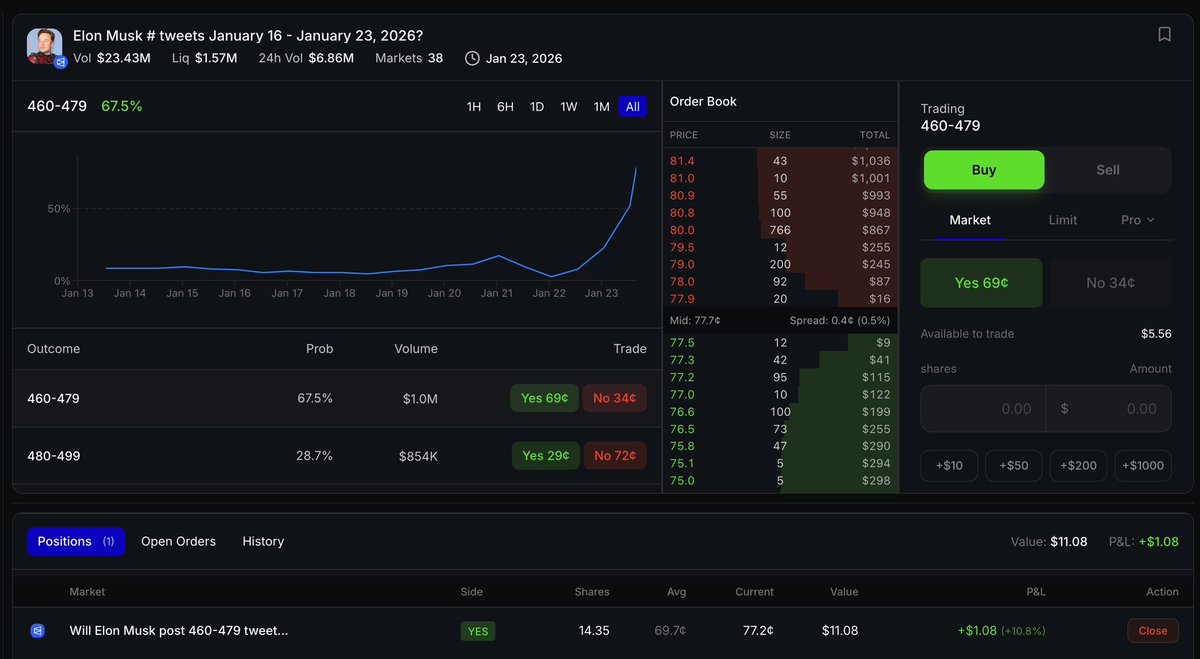Select the 460-479 outcome row
Image resolution: width=1200 pixels, height=659 pixels.
pyautogui.click(x=337, y=398)
